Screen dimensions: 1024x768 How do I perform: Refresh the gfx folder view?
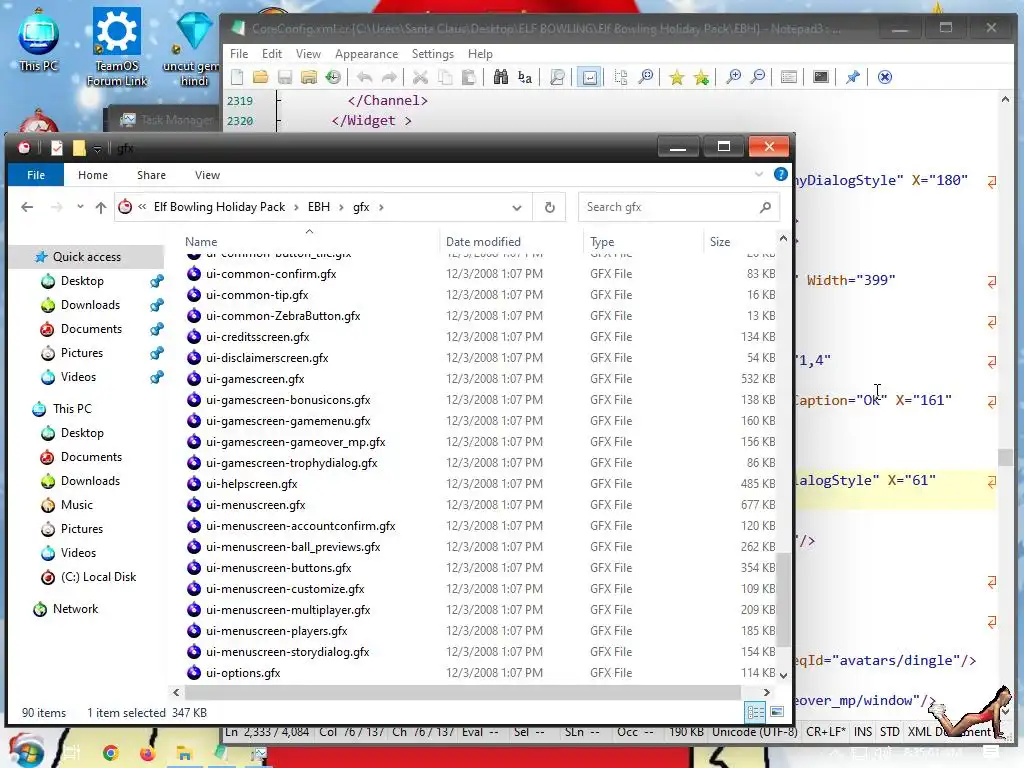click(x=550, y=207)
